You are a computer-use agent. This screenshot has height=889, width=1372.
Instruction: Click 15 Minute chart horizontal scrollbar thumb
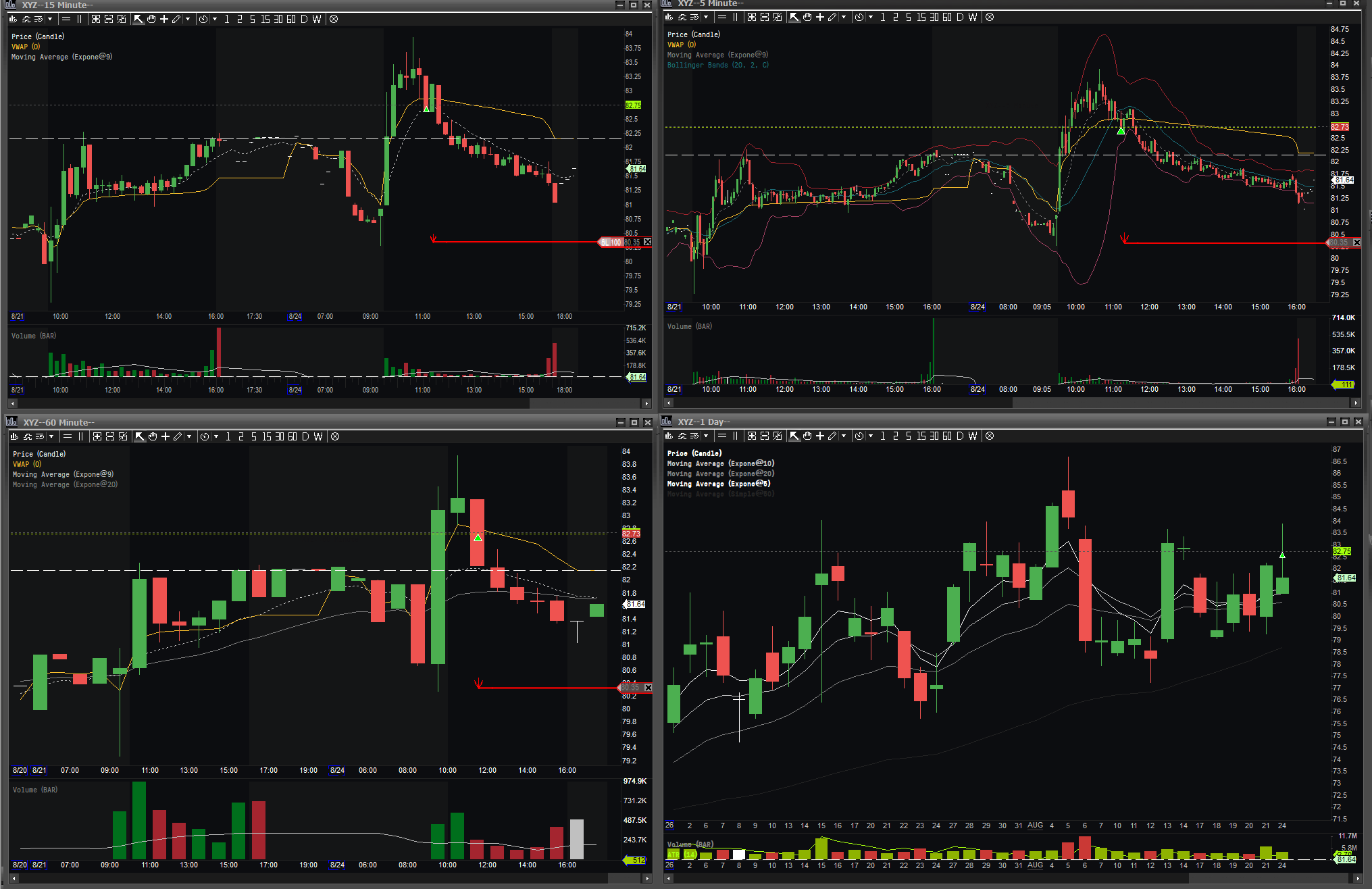point(584,403)
